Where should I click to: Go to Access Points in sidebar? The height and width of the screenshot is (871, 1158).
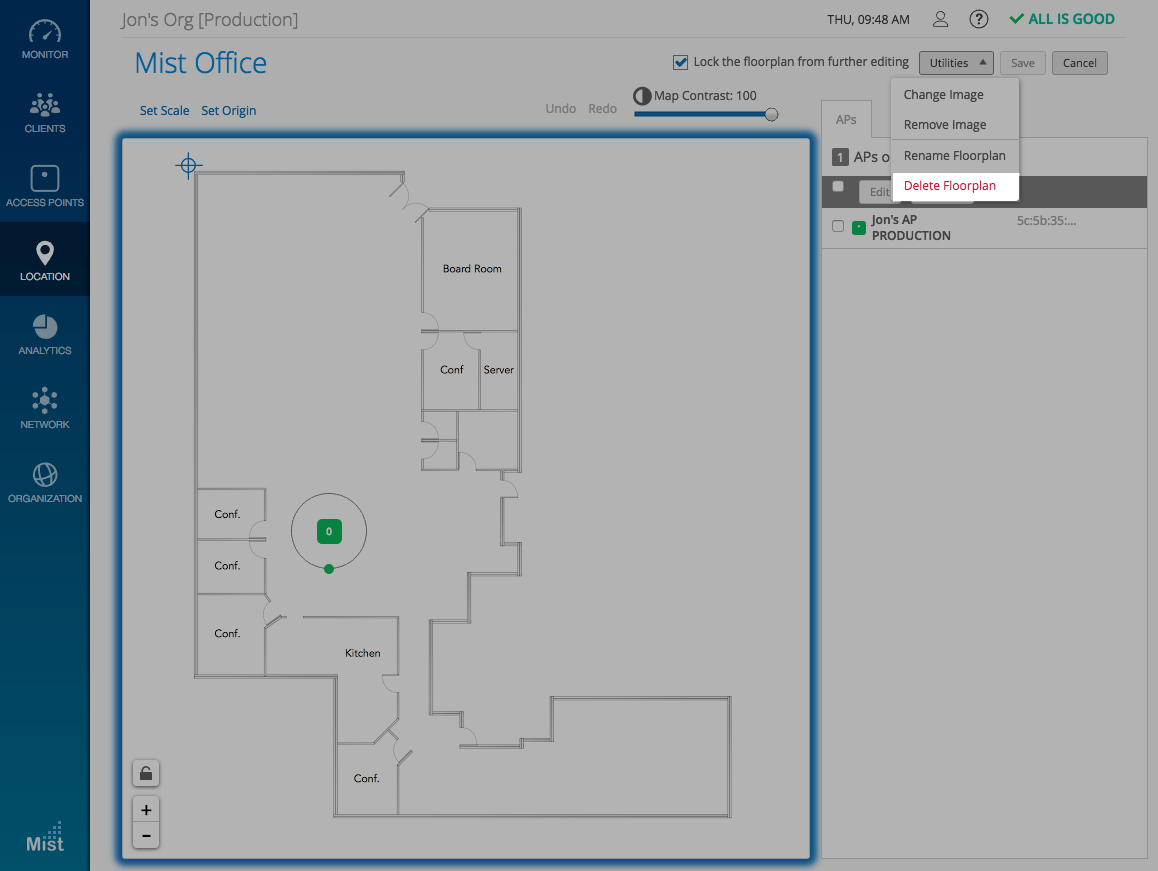(44, 186)
